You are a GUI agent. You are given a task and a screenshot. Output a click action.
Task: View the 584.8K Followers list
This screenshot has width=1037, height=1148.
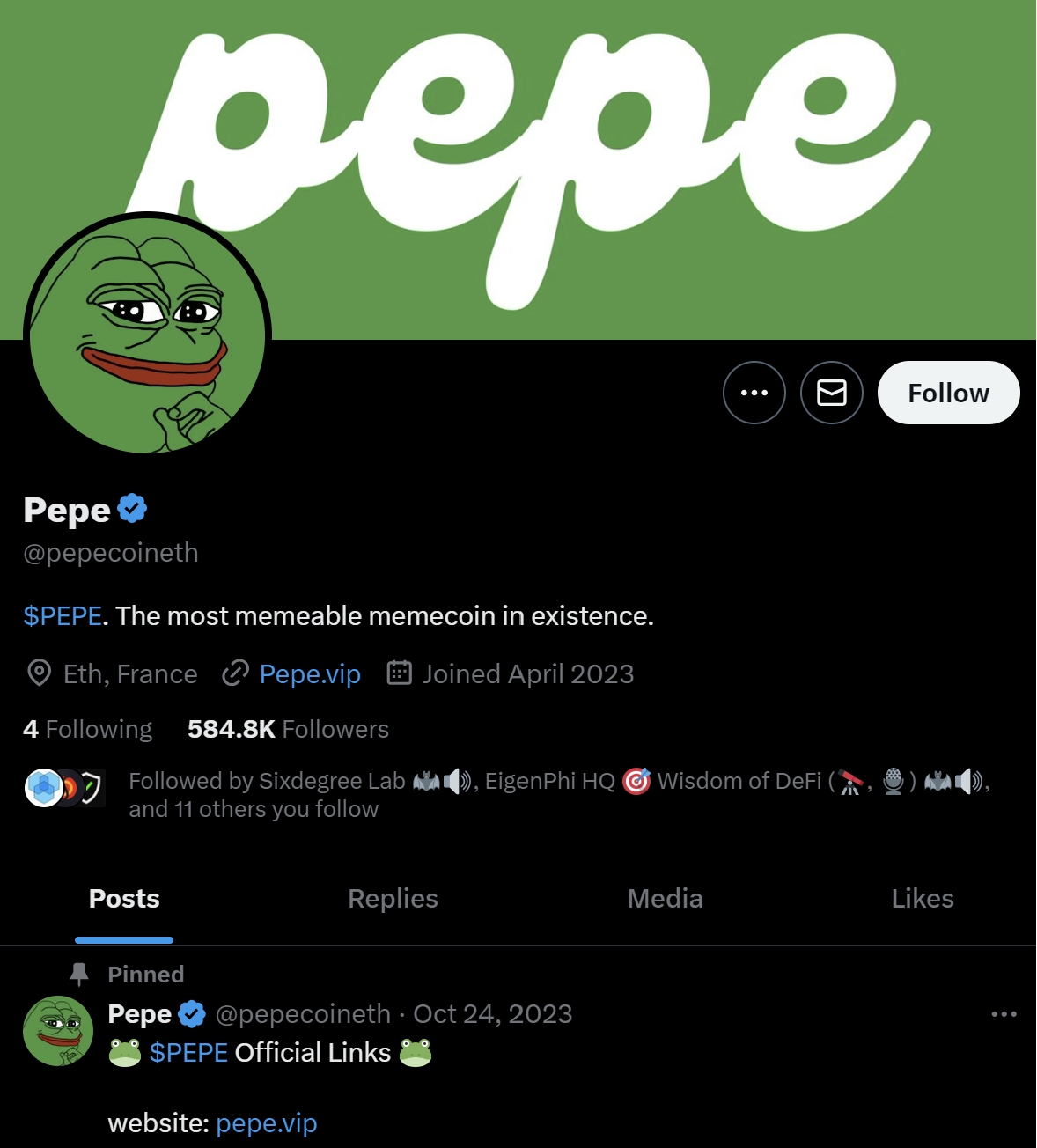(x=288, y=730)
